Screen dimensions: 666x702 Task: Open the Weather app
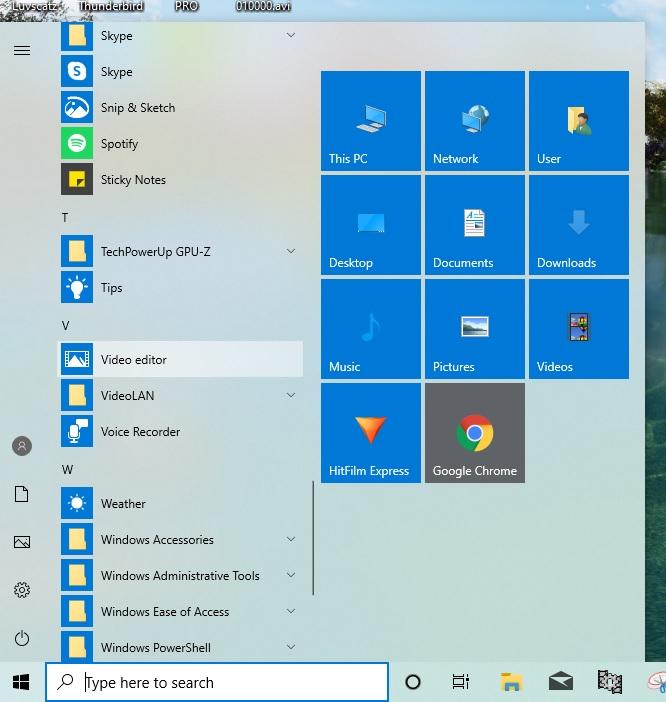(181, 503)
